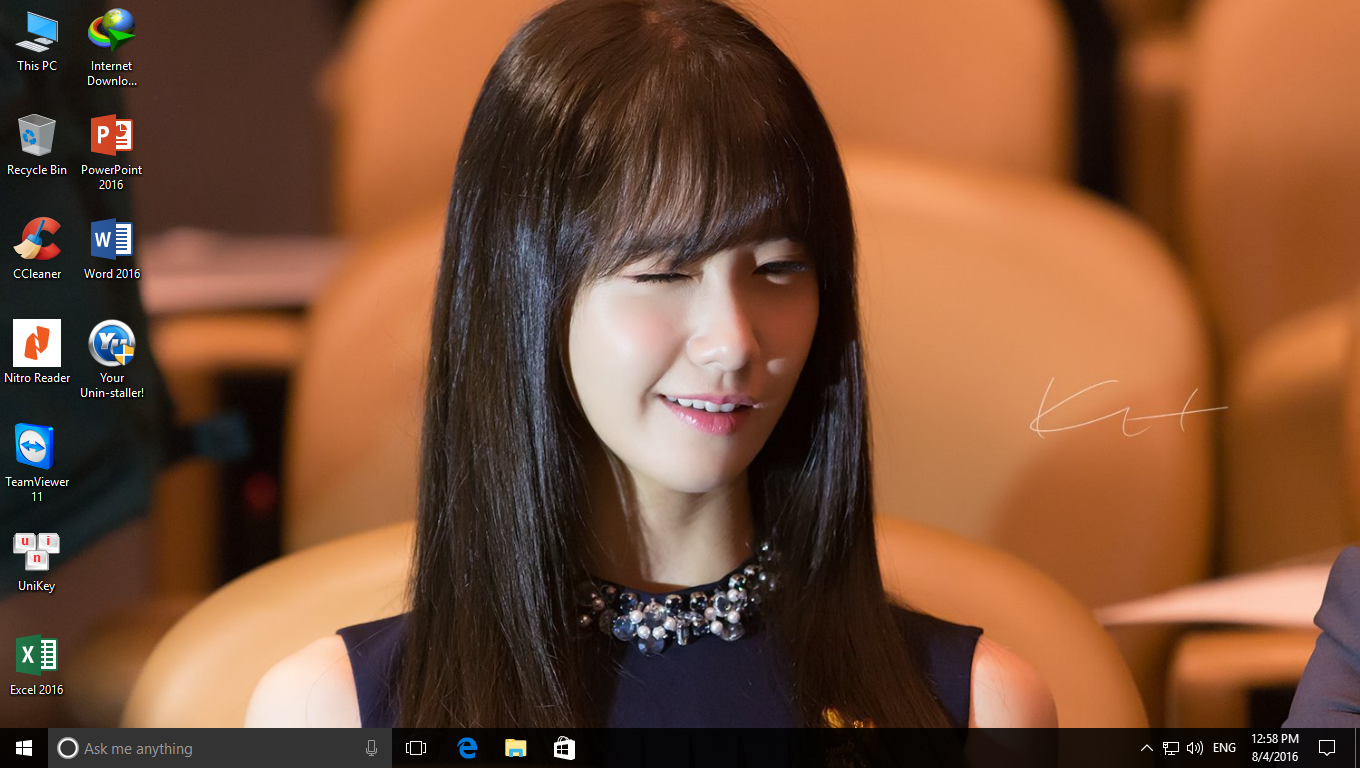
Task: Activate Cortana voice search microphone
Action: [x=371, y=747]
